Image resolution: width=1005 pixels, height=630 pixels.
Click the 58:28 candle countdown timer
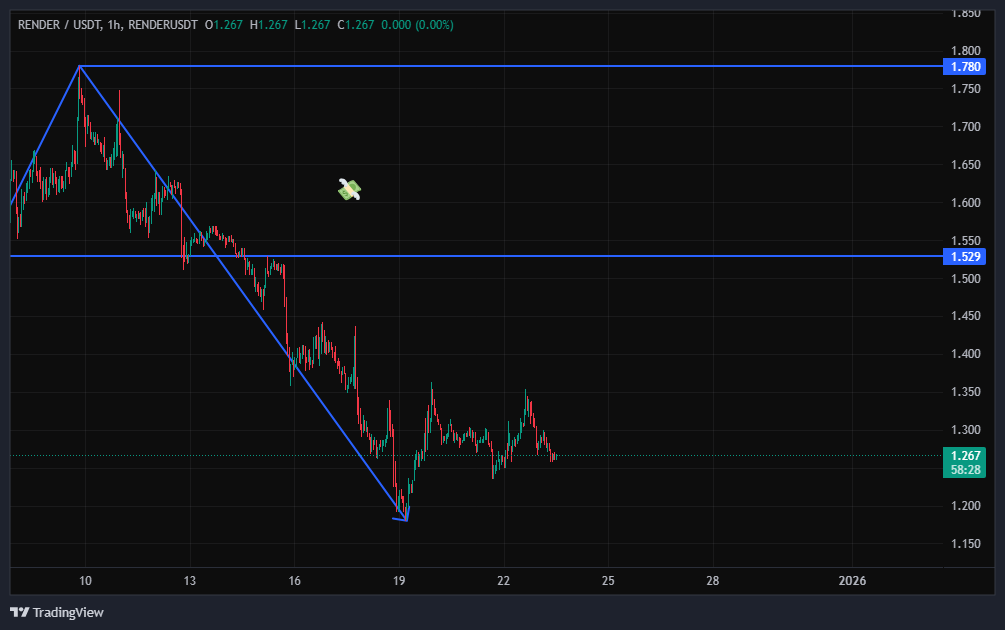(x=966, y=469)
